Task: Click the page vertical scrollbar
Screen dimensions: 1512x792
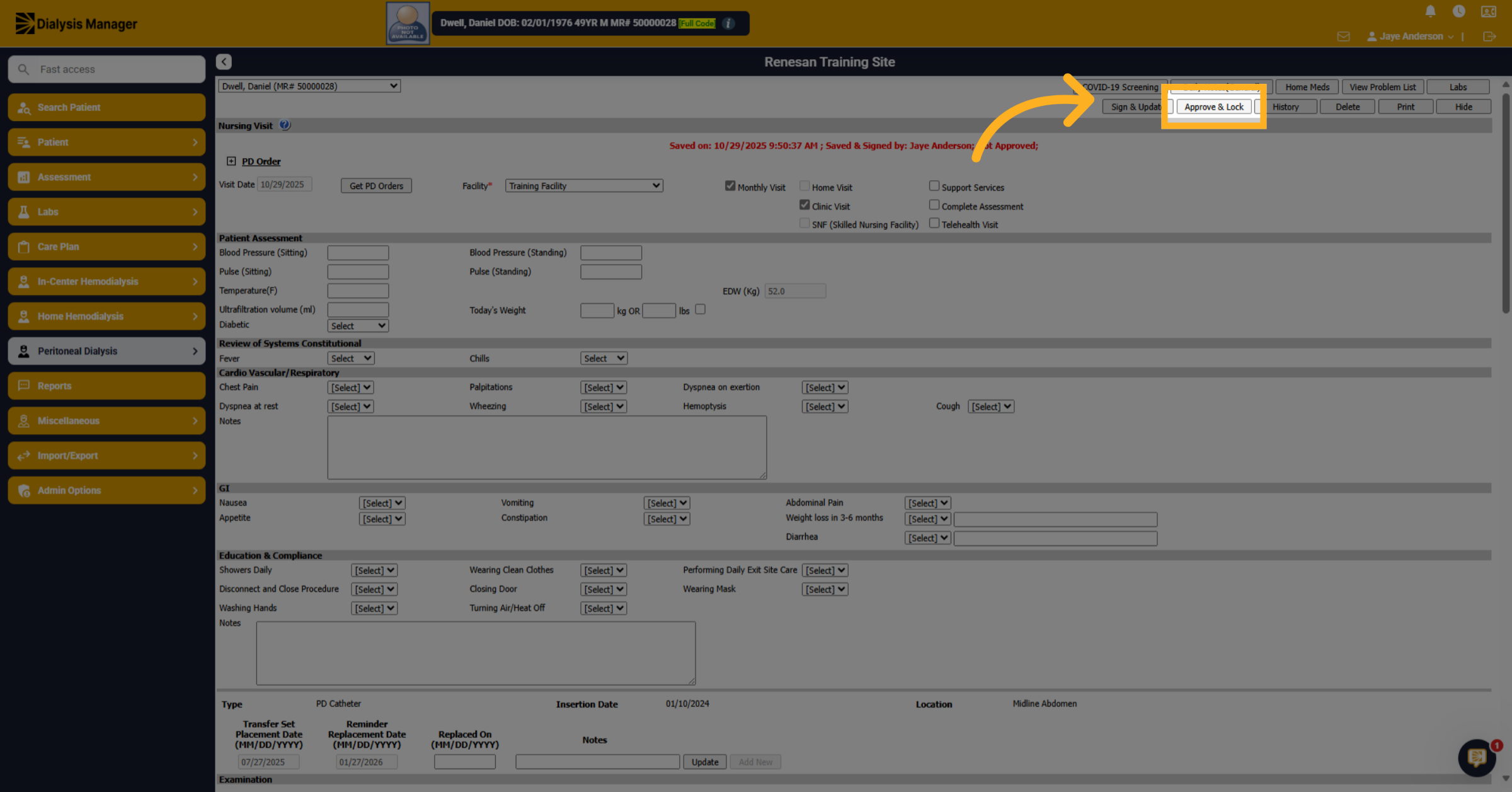Action: coord(1505,202)
